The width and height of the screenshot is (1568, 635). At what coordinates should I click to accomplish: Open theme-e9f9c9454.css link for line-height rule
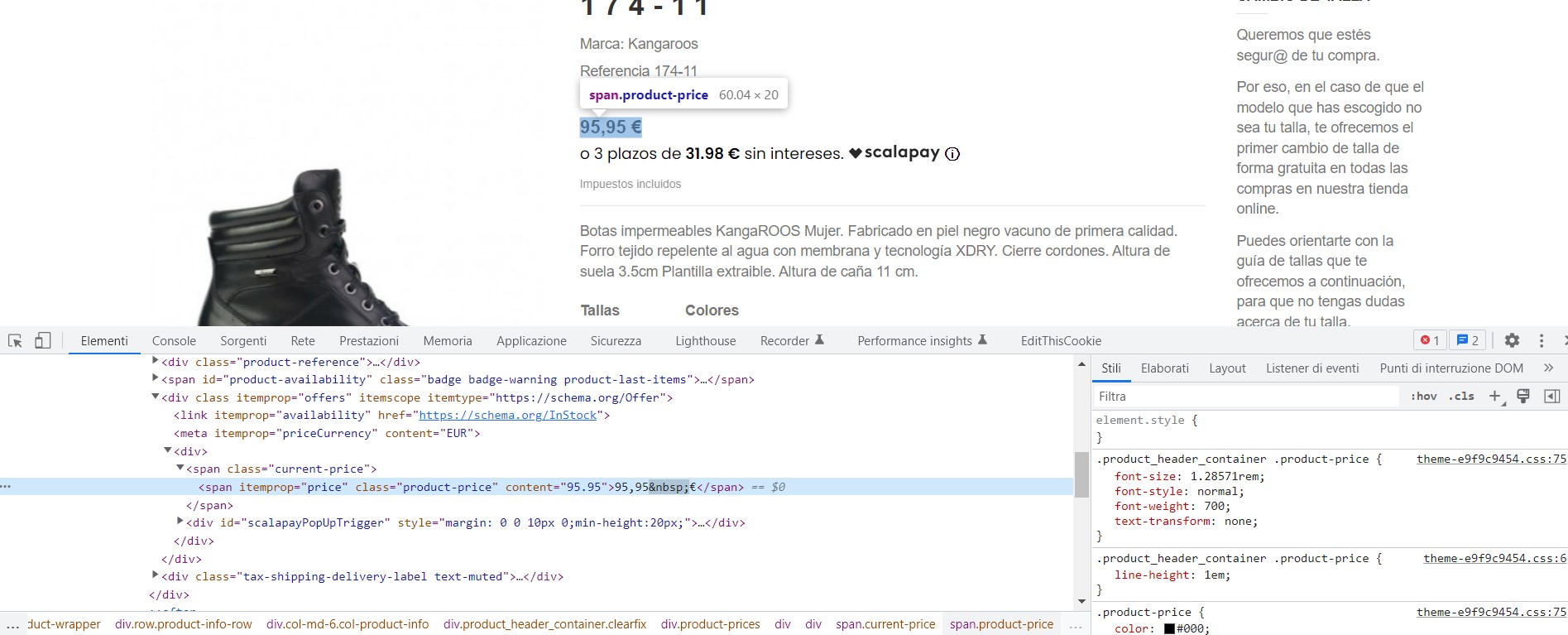point(1494,558)
